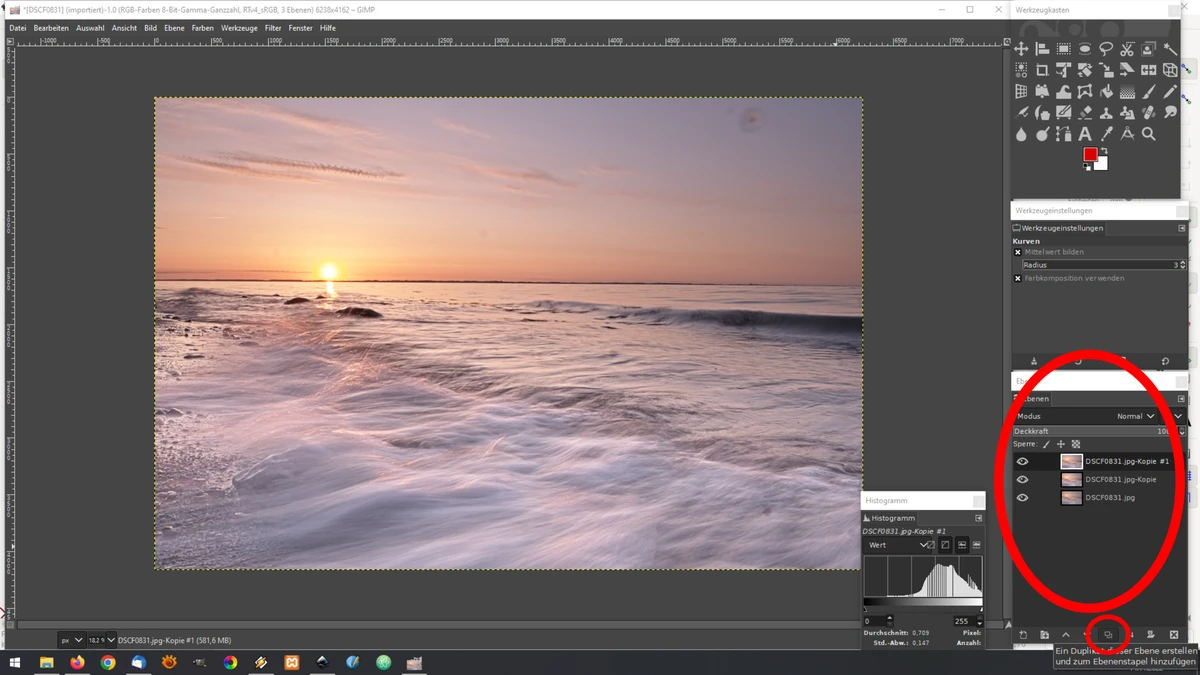Raise the layer with the up arrow button
This screenshot has width=1200, height=675.
1066,635
